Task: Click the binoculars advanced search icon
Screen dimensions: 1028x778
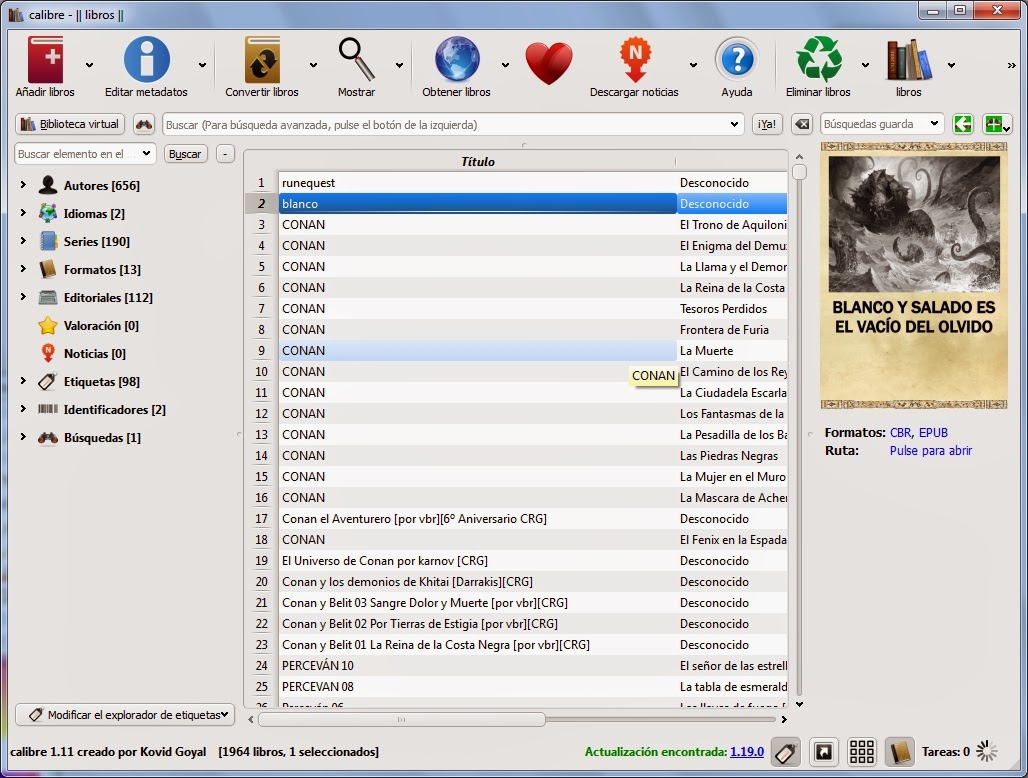Action: [x=144, y=124]
